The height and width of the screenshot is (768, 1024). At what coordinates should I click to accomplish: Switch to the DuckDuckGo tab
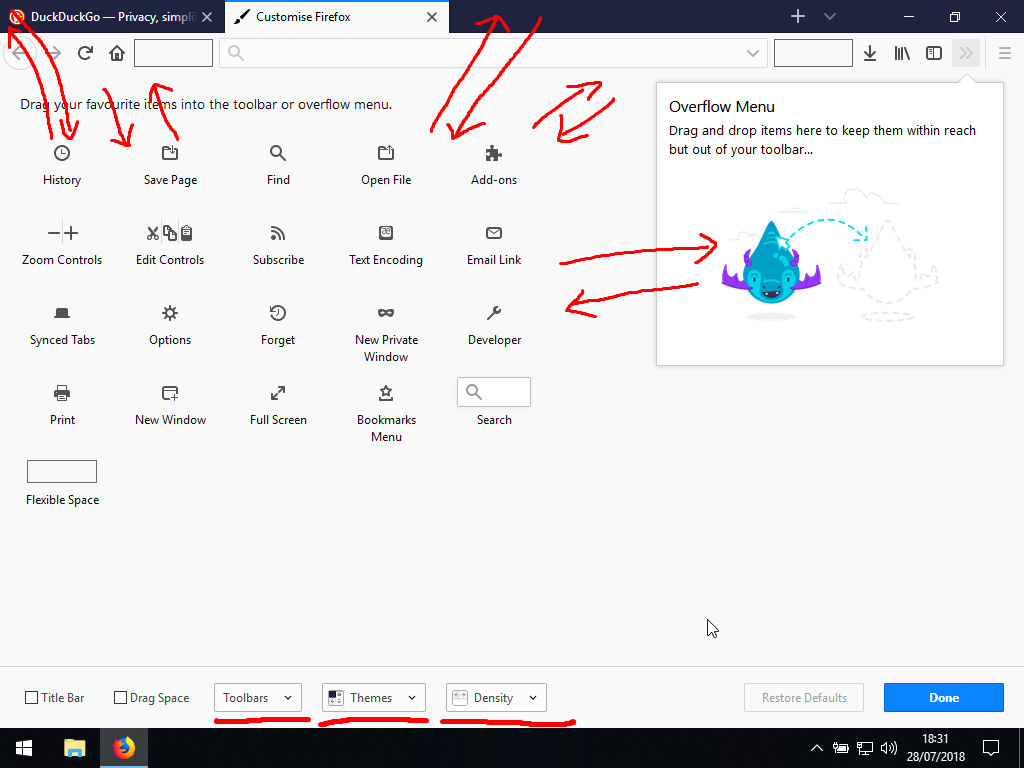point(112,17)
